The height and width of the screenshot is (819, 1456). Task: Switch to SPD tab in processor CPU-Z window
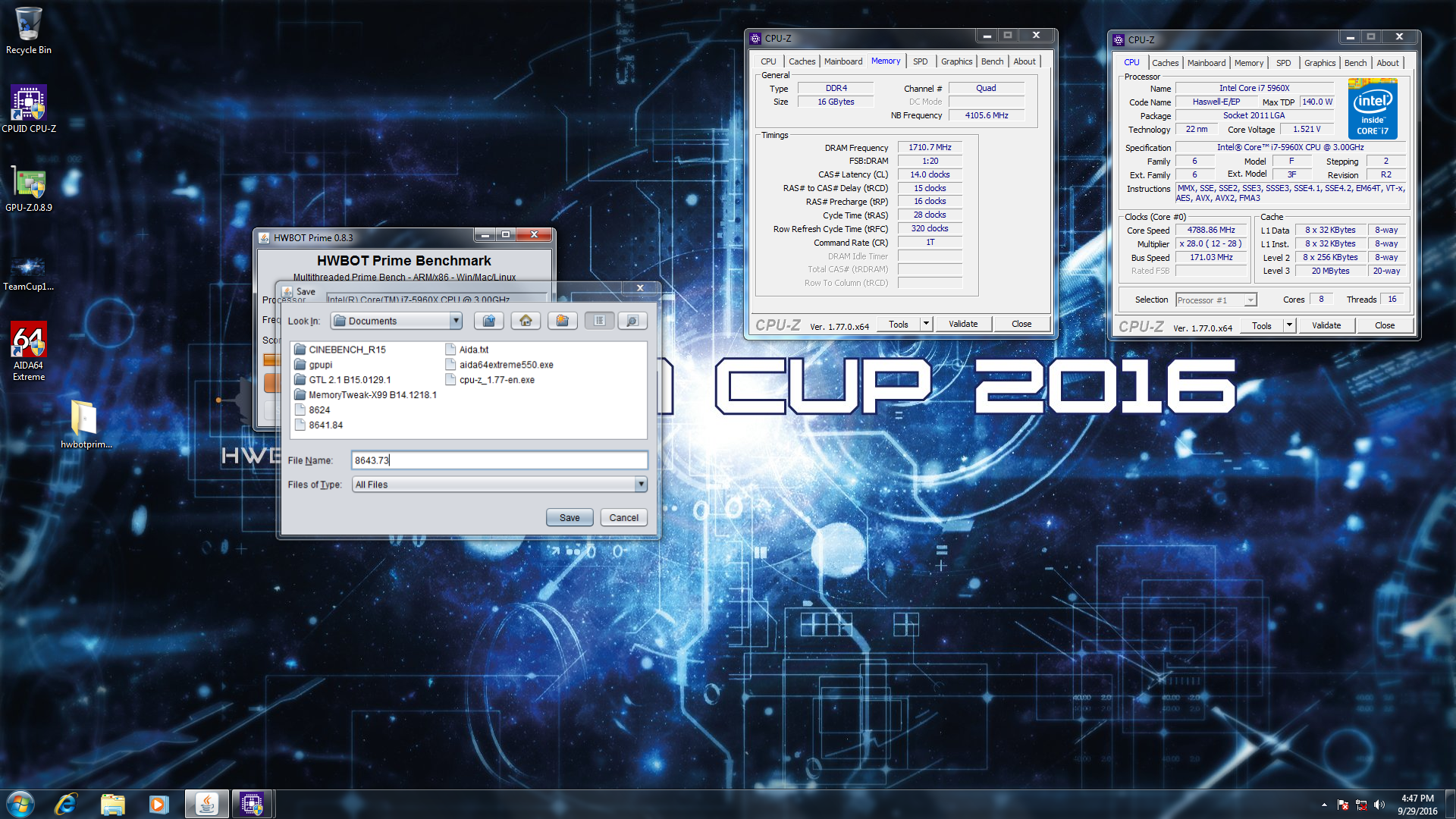coord(1283,63)
